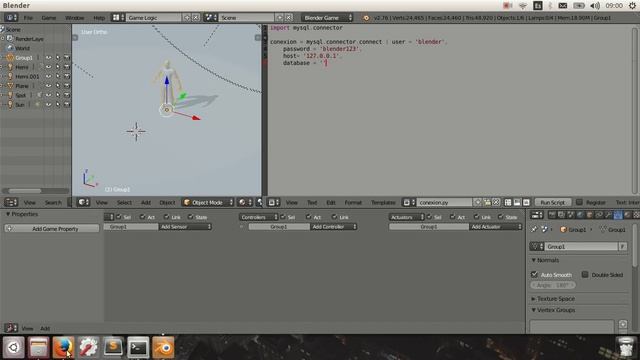Click the scene browse icon beside Scene field
This screenshot has height=360, width=640.
point(211,18)
